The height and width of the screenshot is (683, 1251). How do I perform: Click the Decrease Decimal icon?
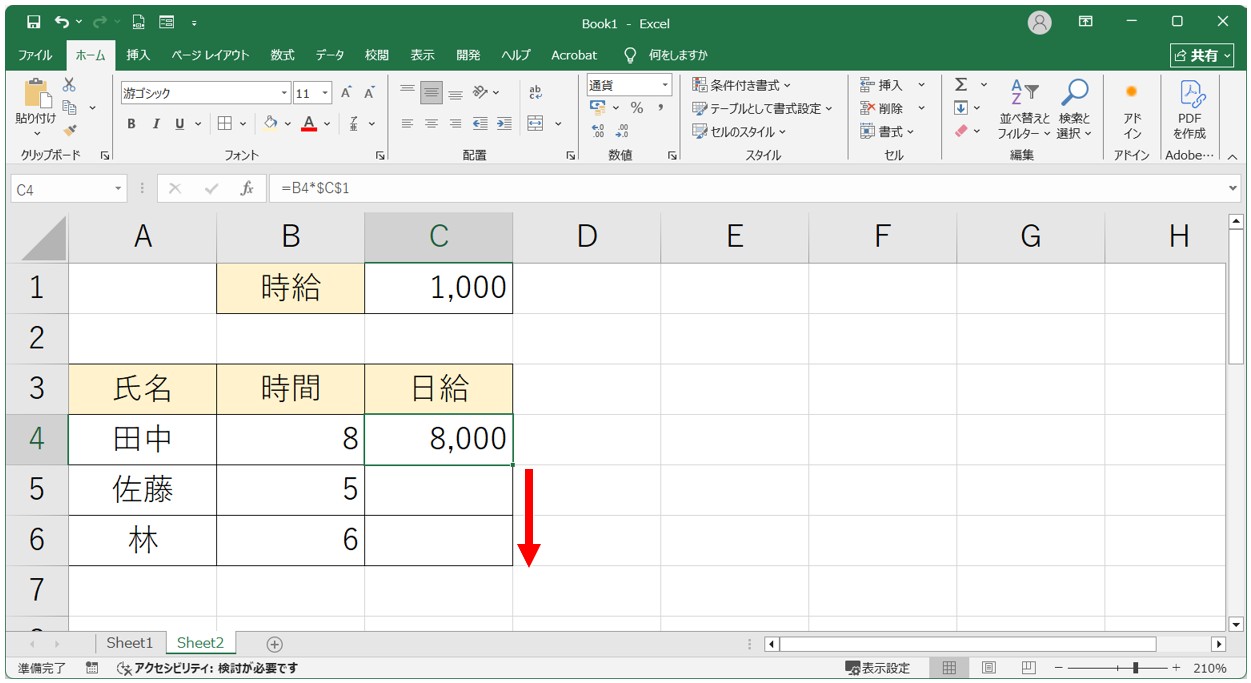coord(622,131)
